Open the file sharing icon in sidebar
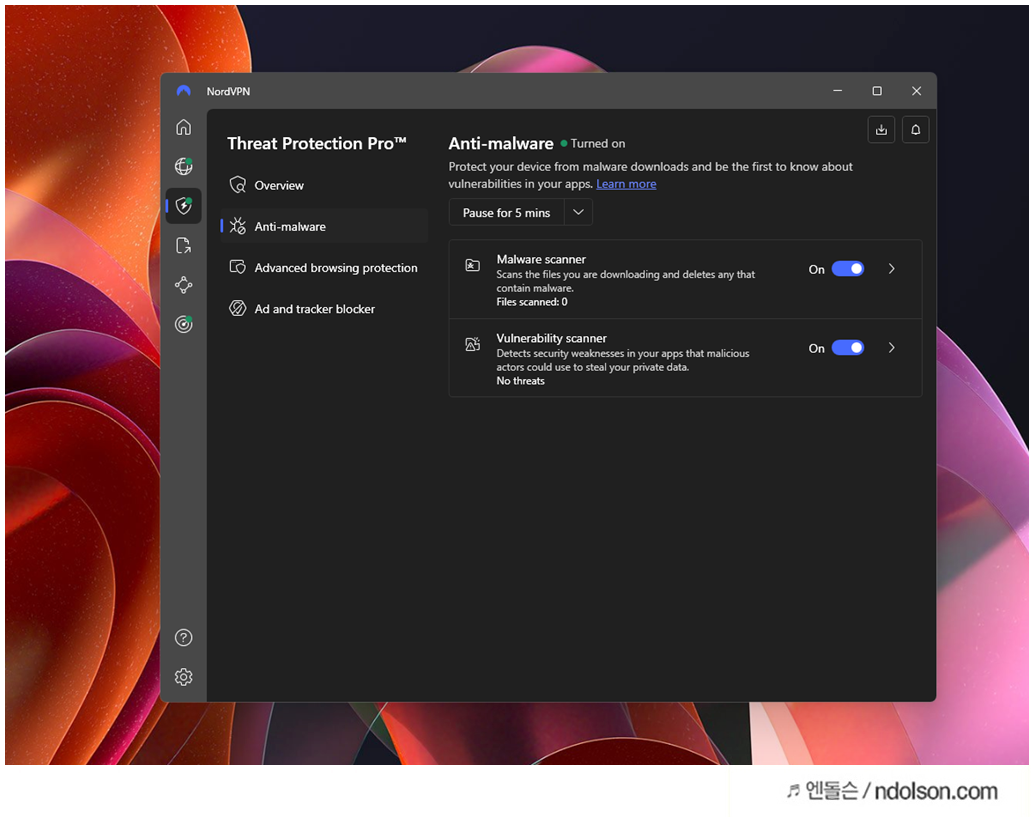This screenshot has height=817, width=1034. point(183,246)
